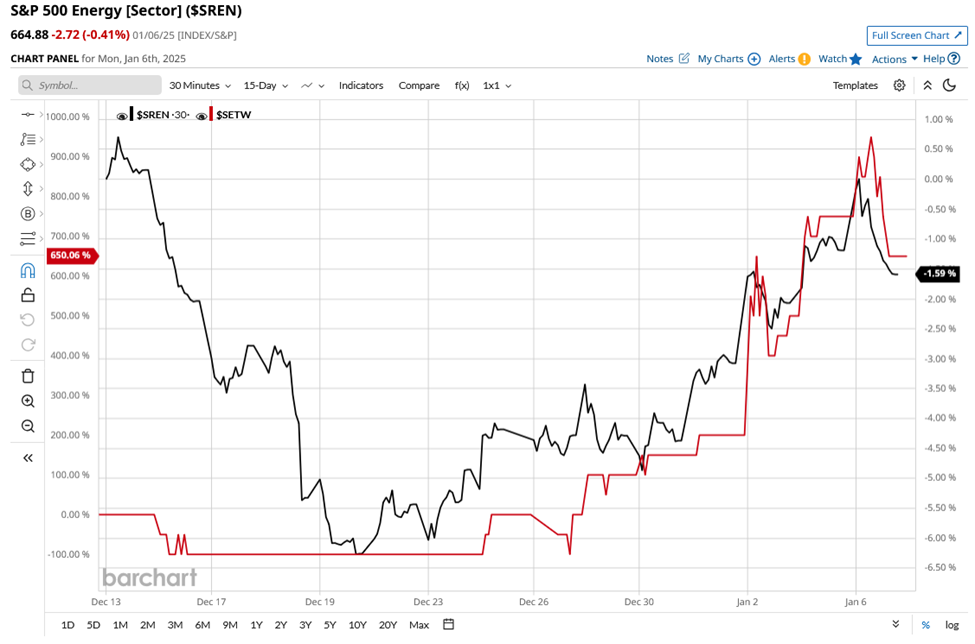
Task: Zoom in using the magnifier plus icon
Action: coord(28,401)
